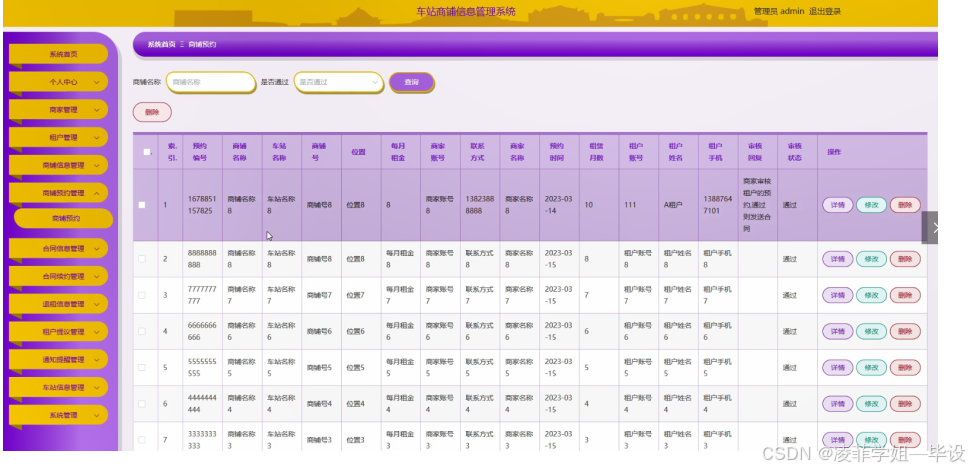Open the 车站信息管理 sidebar menu

point(59,388)
